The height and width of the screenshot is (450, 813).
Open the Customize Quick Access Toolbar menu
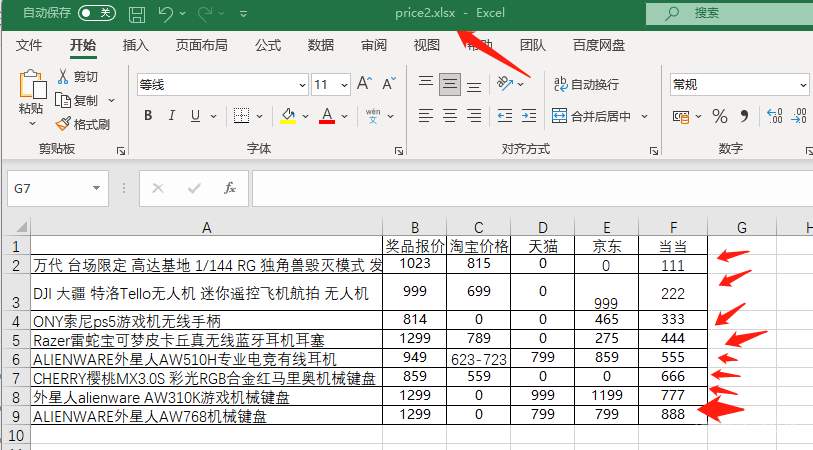point(243,14)
